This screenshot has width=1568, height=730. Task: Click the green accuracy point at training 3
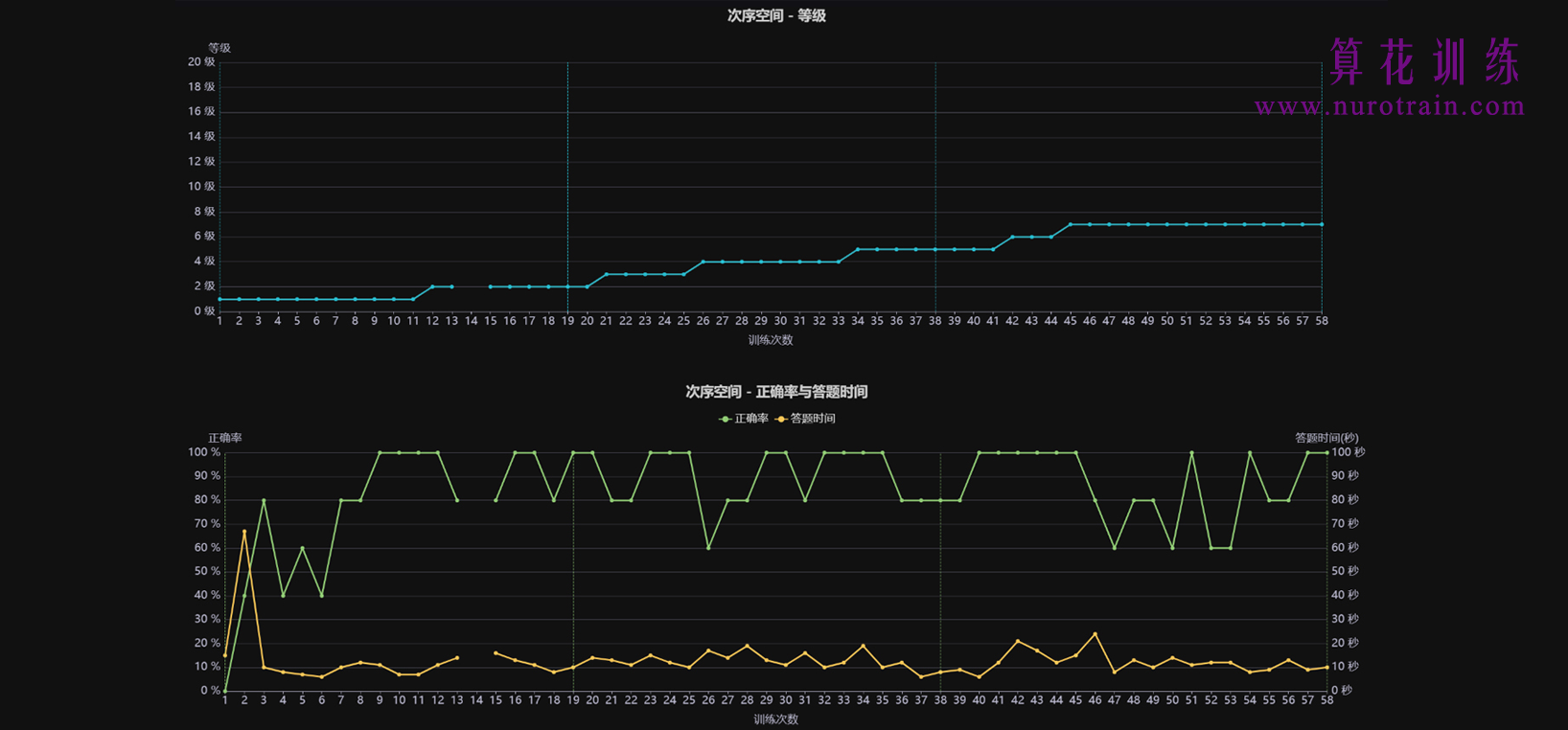tap(264, 500)
